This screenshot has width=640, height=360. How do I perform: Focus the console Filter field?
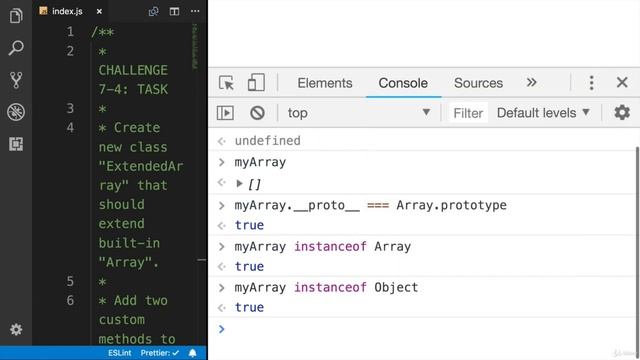pos(468,113)
